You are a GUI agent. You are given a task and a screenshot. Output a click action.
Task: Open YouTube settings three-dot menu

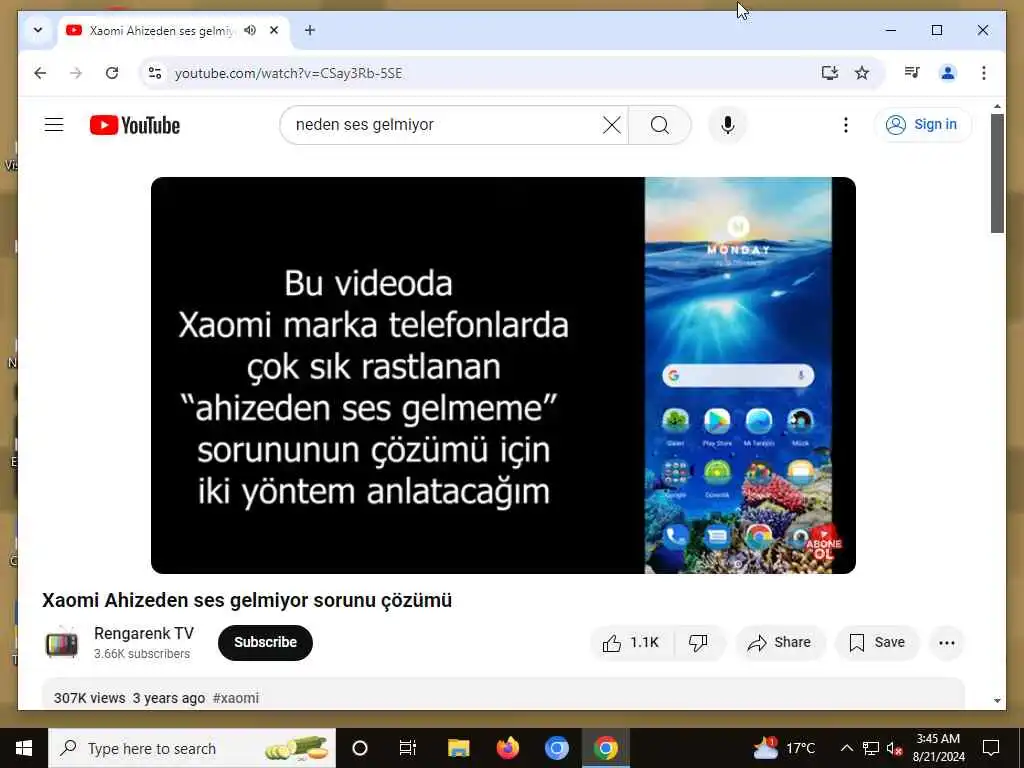[846, 125]
